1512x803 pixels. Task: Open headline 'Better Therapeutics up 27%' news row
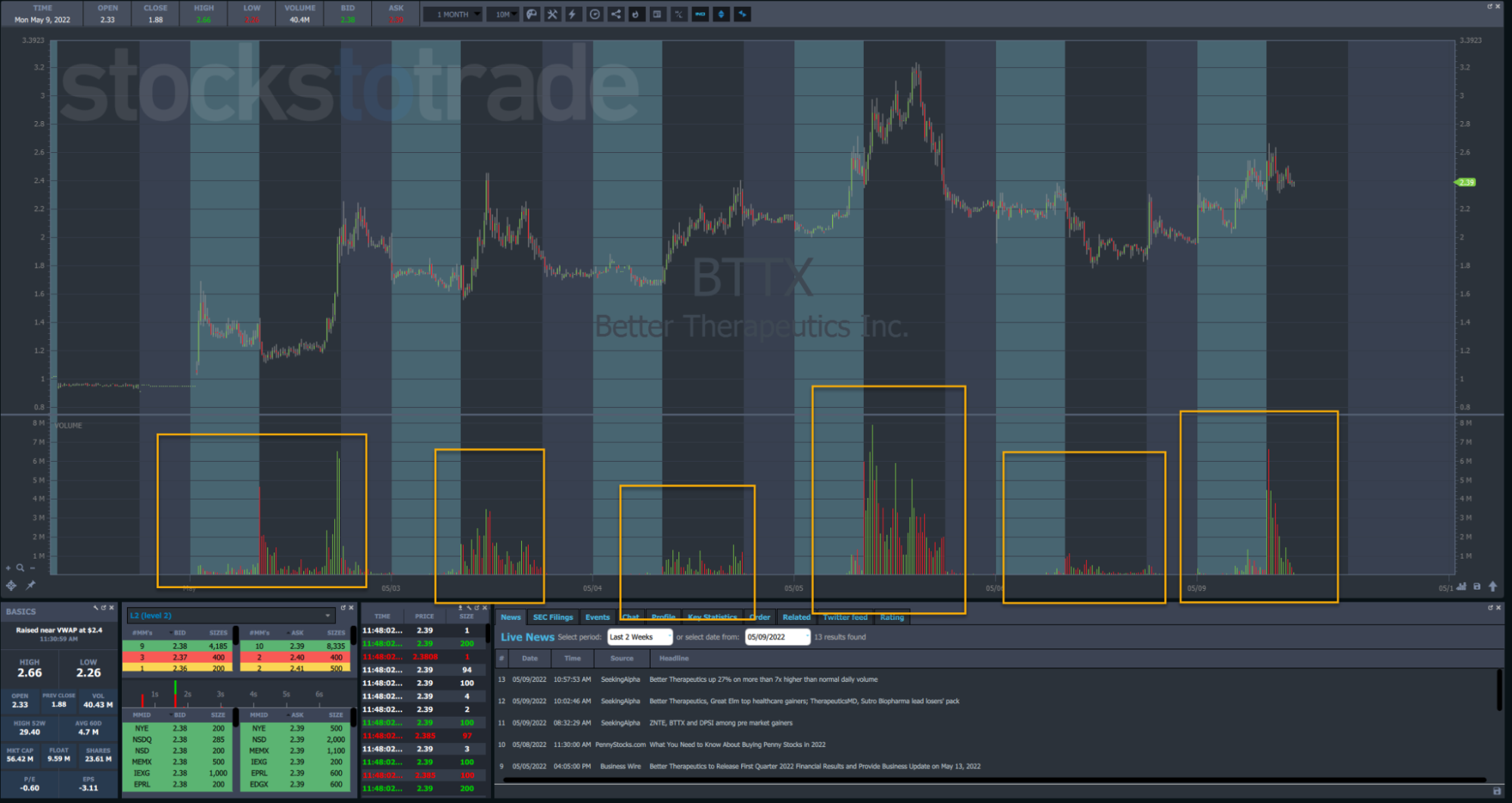763,680
